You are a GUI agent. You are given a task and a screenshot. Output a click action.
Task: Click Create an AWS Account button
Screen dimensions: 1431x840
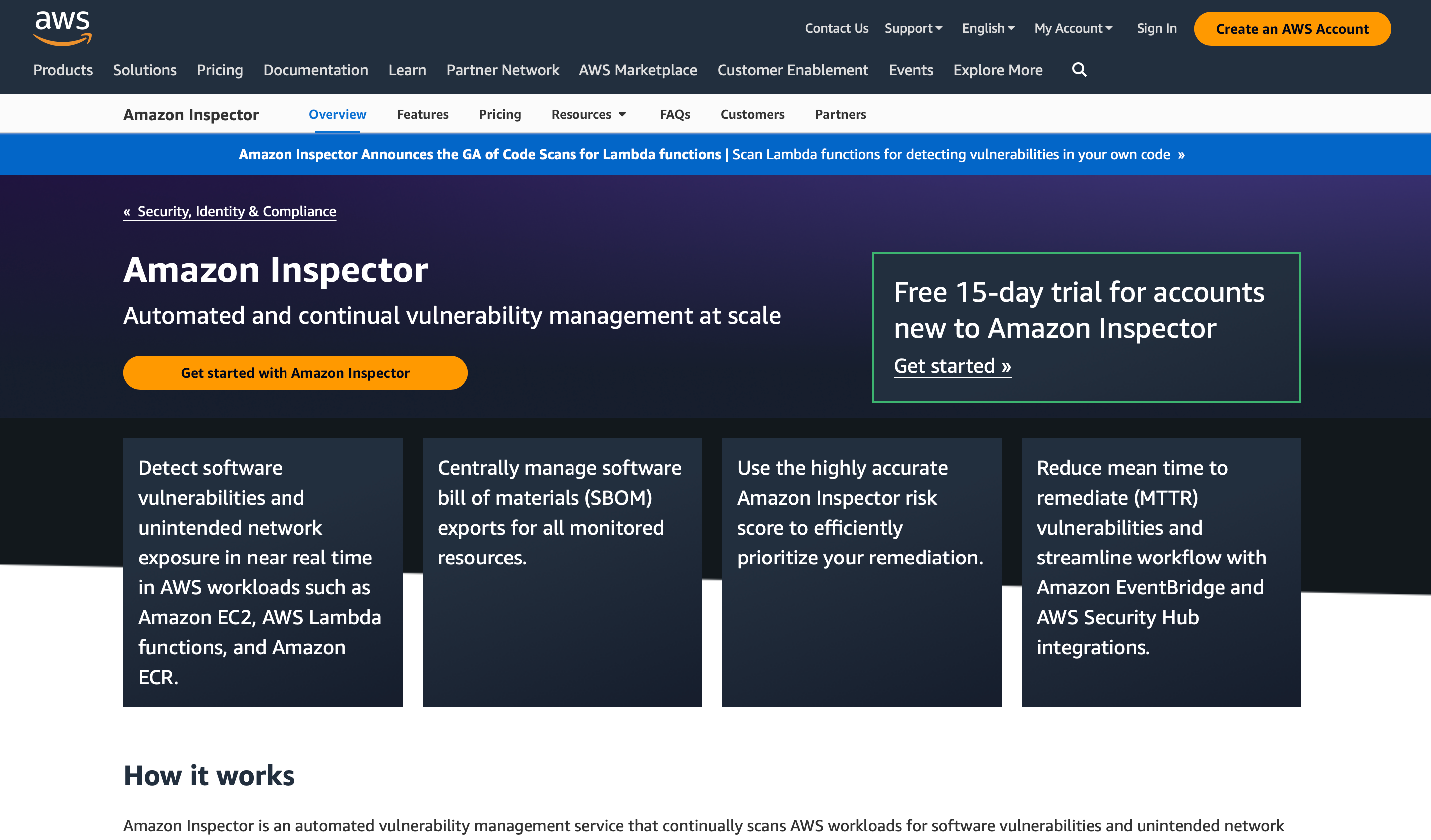(1292, 29)
